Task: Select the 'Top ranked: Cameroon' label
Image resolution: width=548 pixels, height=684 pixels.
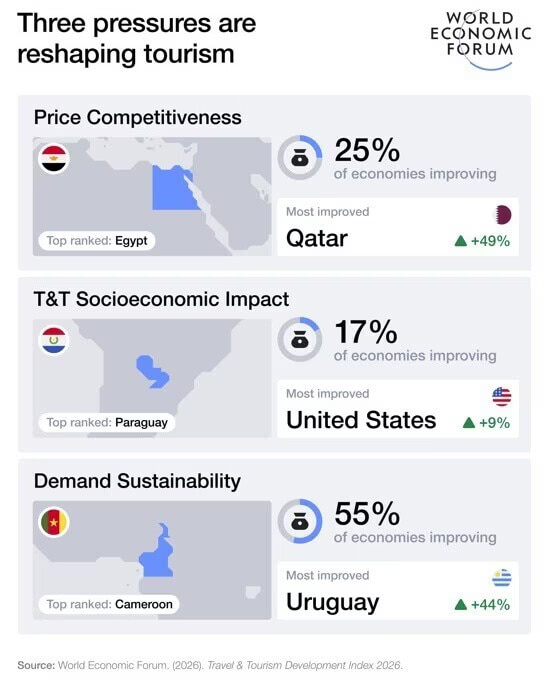Action: [x=109, y=605]
